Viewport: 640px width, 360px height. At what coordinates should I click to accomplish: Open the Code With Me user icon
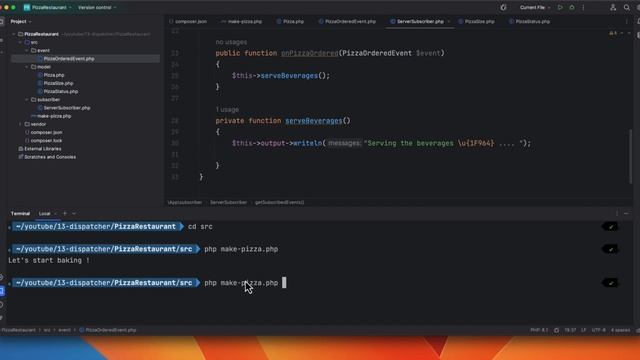pos(613,7)
